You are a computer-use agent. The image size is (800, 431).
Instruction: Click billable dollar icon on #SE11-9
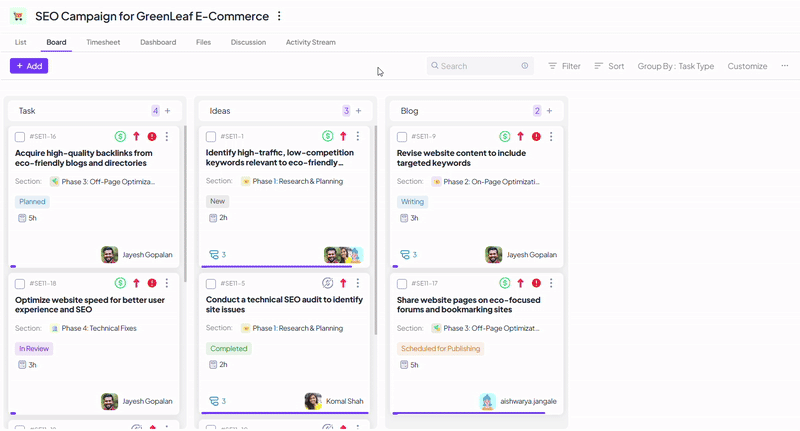click(505, 136)
